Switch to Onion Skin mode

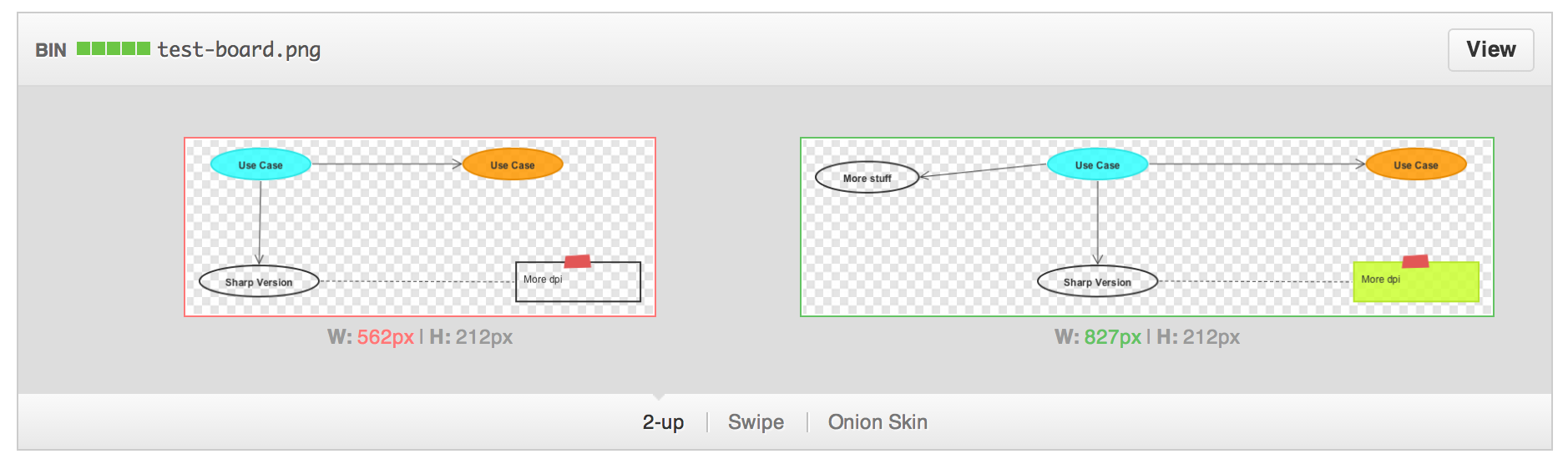point(878,422)
